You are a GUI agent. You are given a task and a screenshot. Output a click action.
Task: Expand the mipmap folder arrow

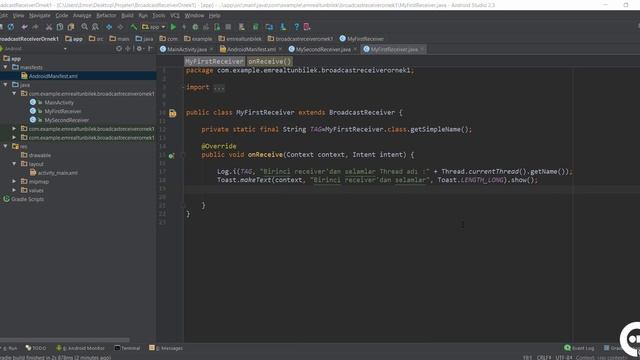coord(14,181)
